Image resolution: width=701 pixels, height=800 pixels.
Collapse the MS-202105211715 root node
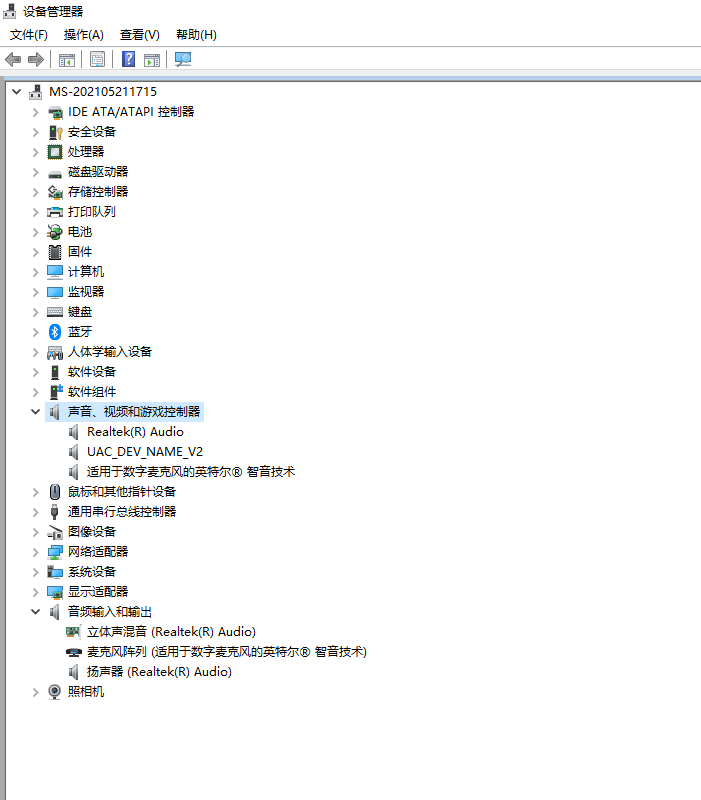point(16,92)
